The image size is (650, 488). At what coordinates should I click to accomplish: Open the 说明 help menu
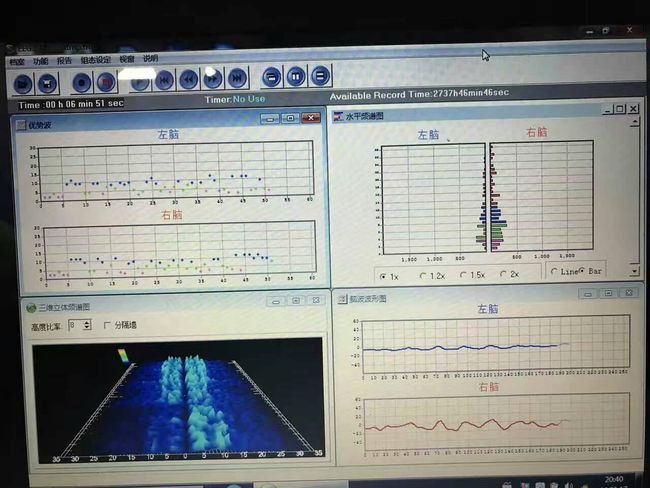[x=150, y=58]
